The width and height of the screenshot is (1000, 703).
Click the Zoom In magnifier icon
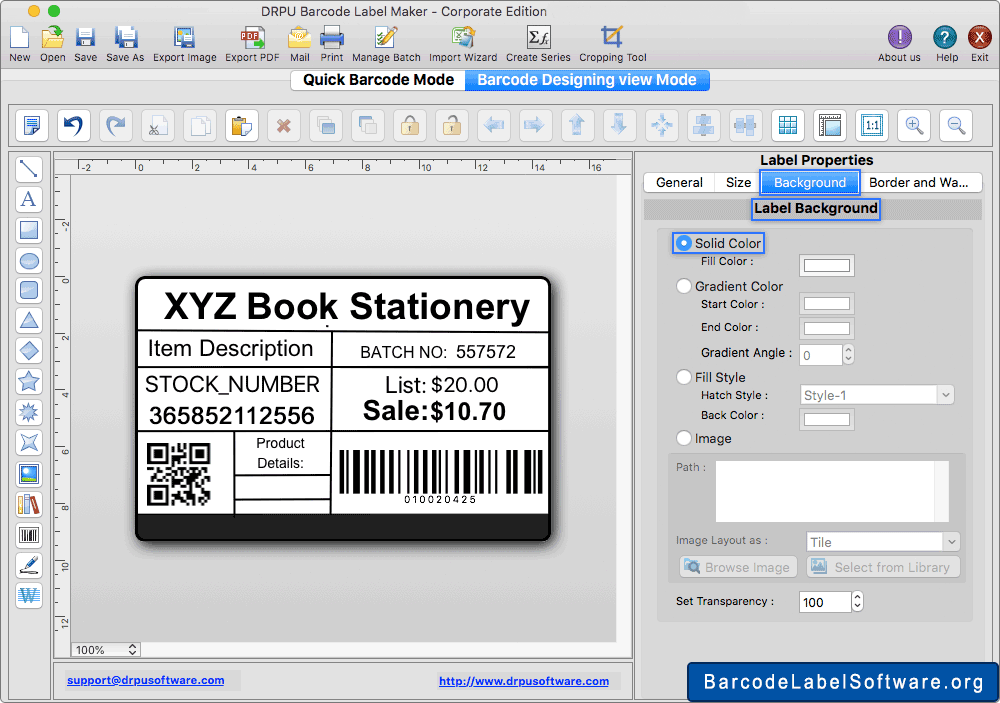[914, 125]
